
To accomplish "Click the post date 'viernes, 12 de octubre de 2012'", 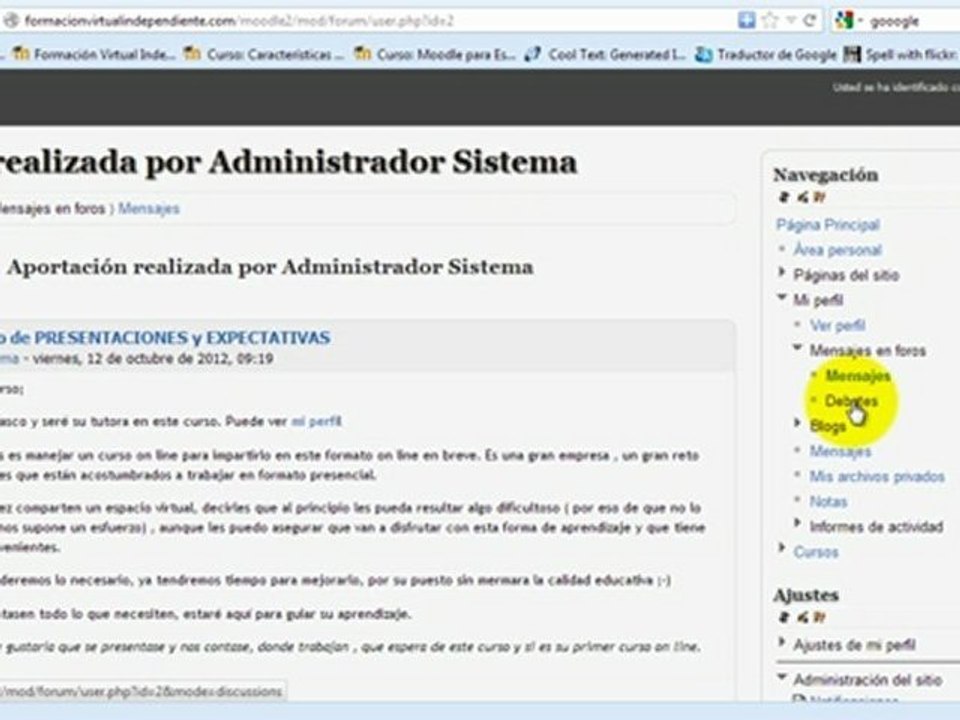I will (133, 358).
